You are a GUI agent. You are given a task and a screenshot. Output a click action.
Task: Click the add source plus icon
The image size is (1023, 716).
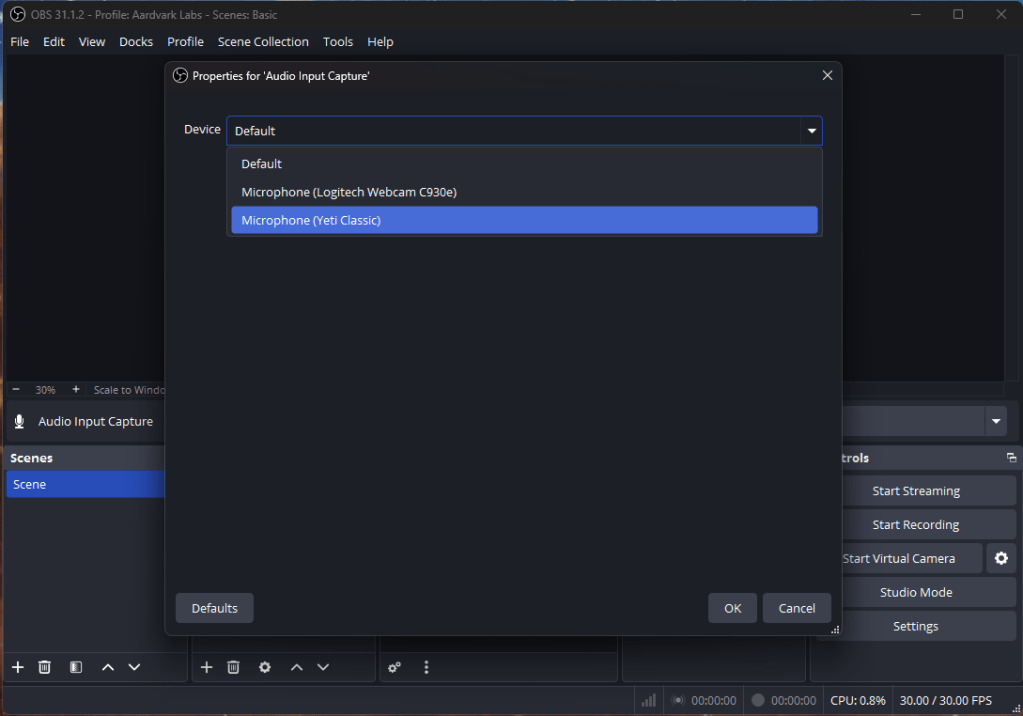point(207,667)
